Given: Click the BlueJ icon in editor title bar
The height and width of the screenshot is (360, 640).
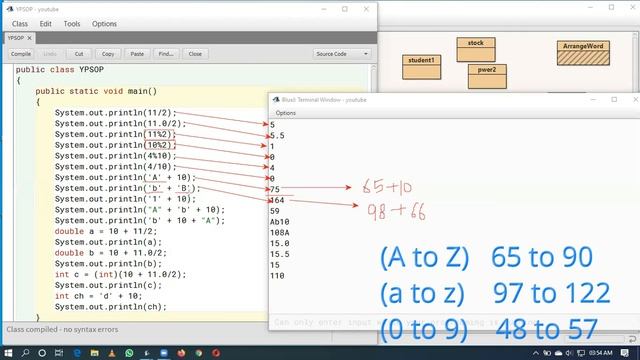Looking at the screenshot, I should (x=10, y=9).
